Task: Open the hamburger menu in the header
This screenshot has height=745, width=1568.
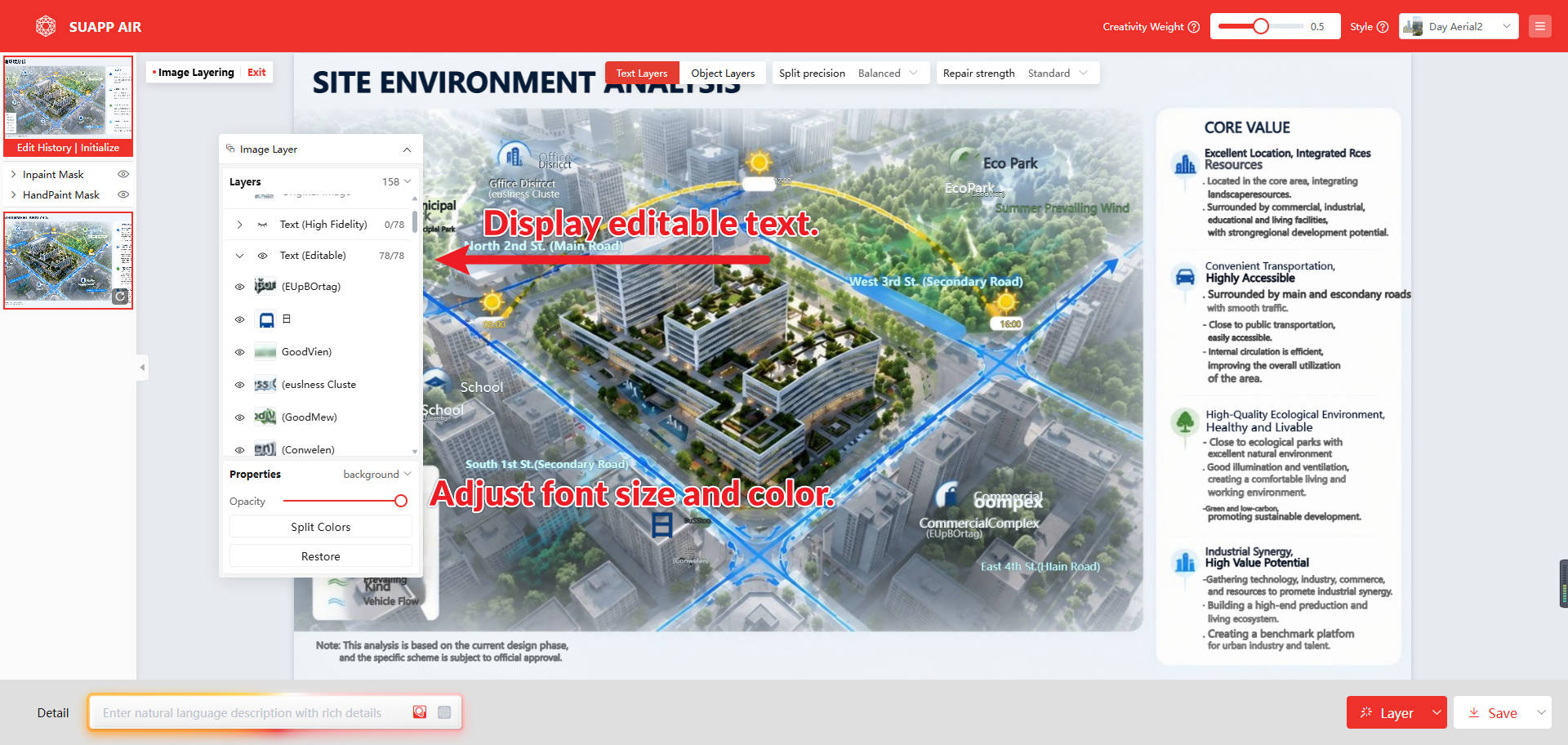Action: 1540,26
